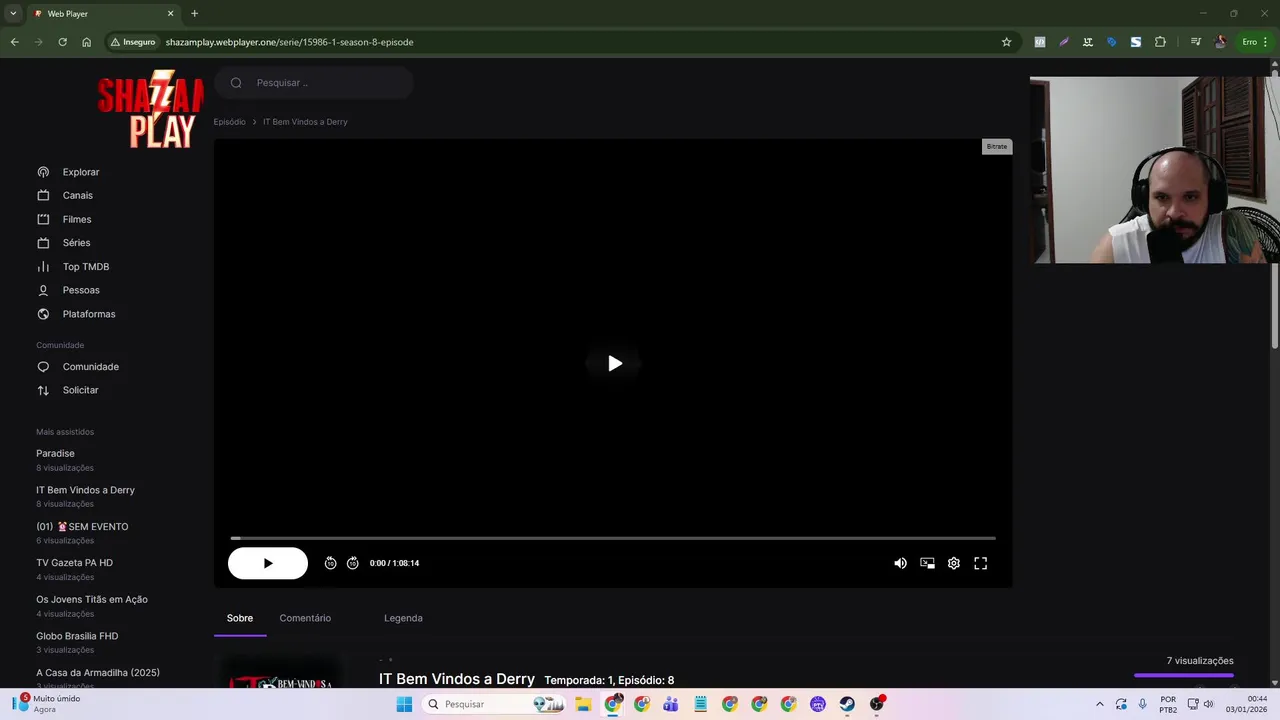Click the 7 visualizações counter
Screen dimensions: 1280x720
[x=1200, y=661]
